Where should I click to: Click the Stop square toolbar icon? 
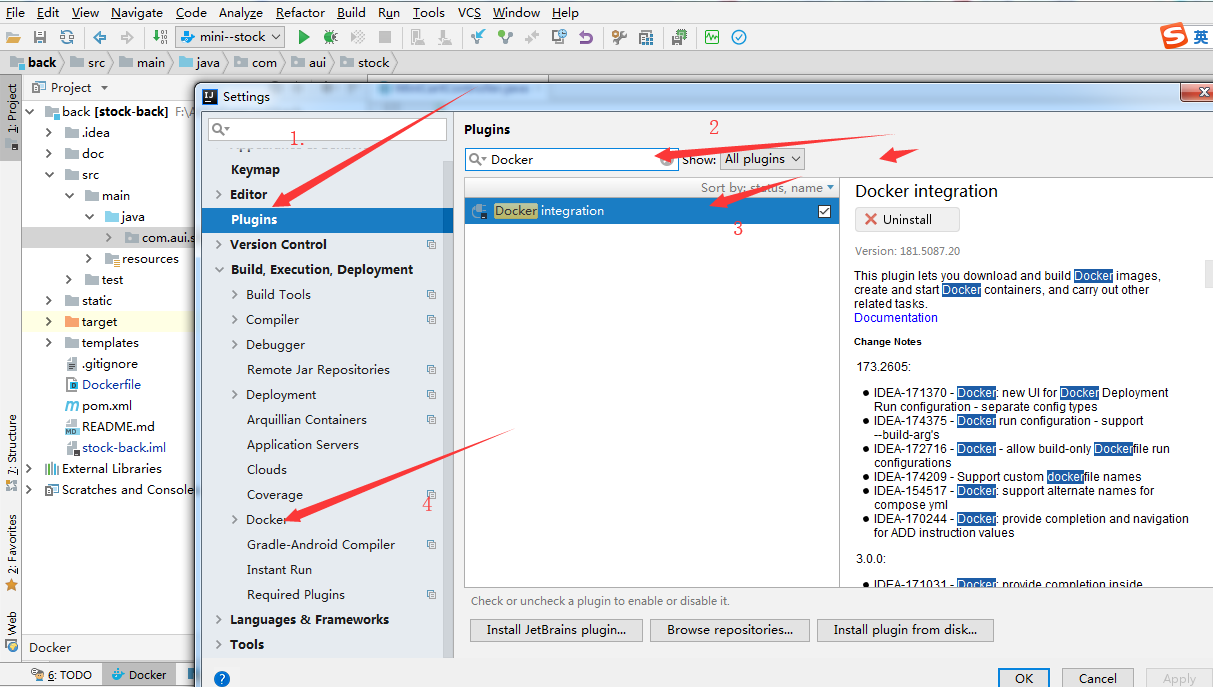coord(385,37)
